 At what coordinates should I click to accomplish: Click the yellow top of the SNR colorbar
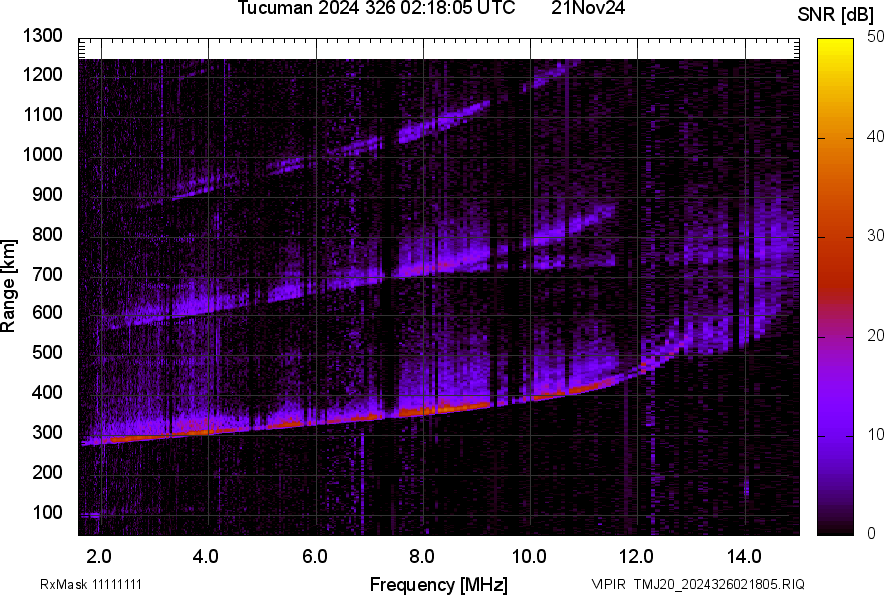tap(836, 46)
